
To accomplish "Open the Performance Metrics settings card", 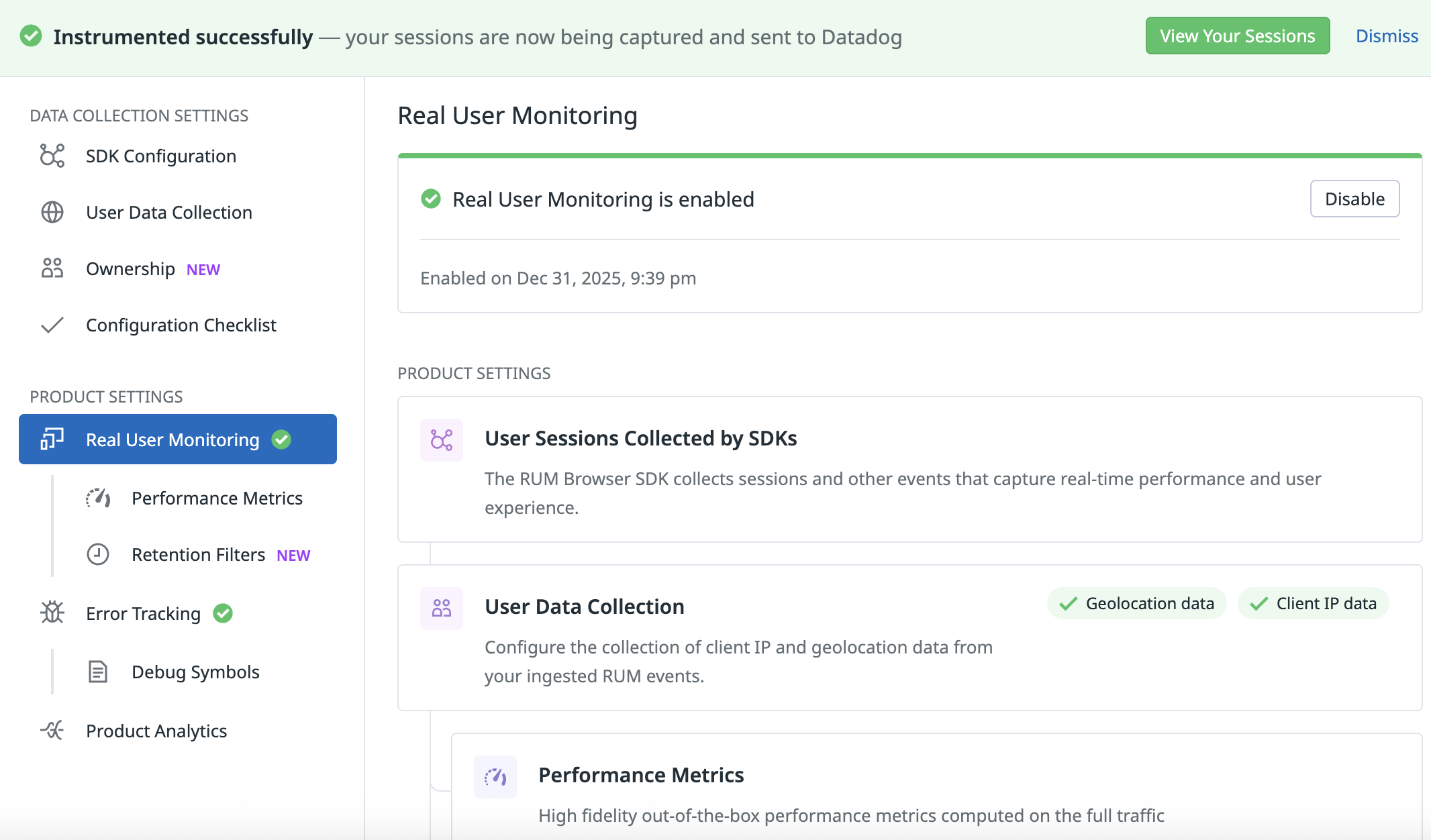I will tap(641, 775).
